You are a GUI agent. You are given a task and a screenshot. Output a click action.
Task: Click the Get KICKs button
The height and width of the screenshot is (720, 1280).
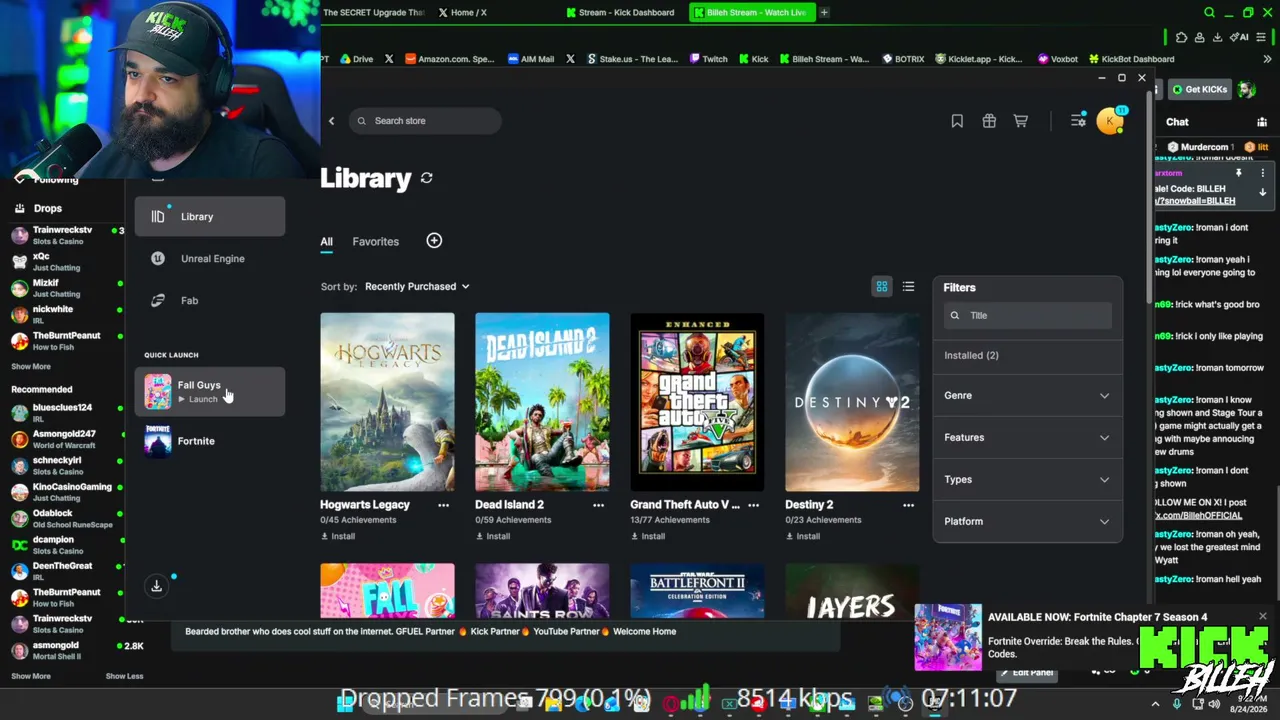point(1200,90)
